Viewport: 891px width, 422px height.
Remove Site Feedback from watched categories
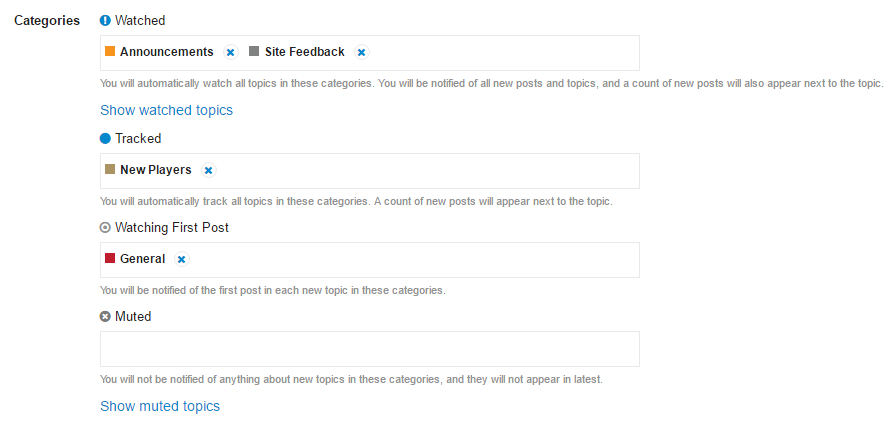[x=361, y=52]
